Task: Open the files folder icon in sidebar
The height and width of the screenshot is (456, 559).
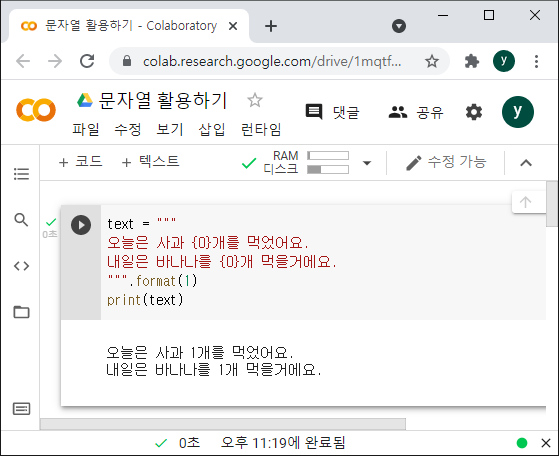Action: (x=21, y=312)
